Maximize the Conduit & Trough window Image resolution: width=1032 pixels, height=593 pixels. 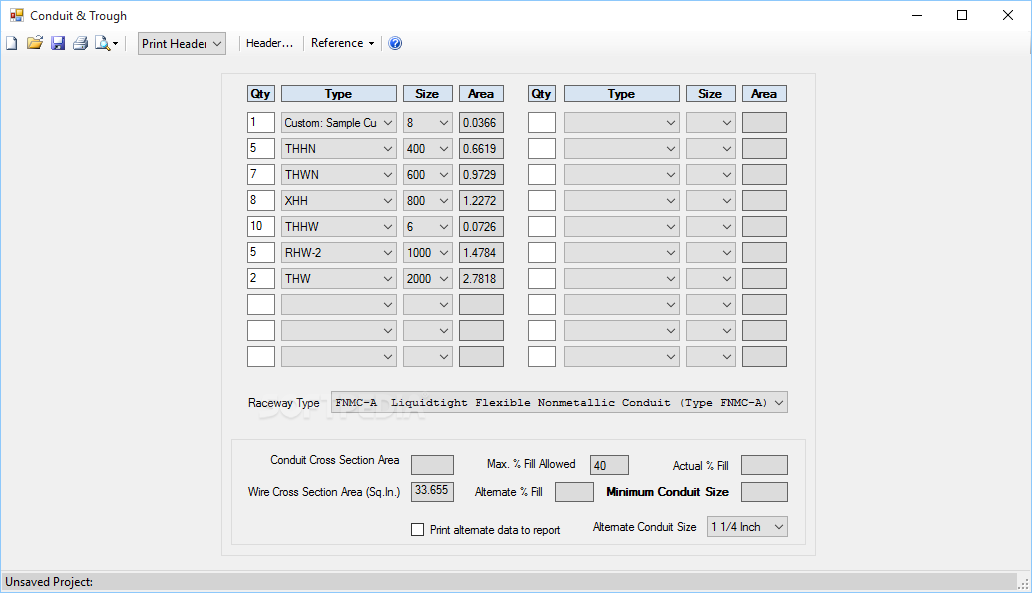[x=962, y=15]
